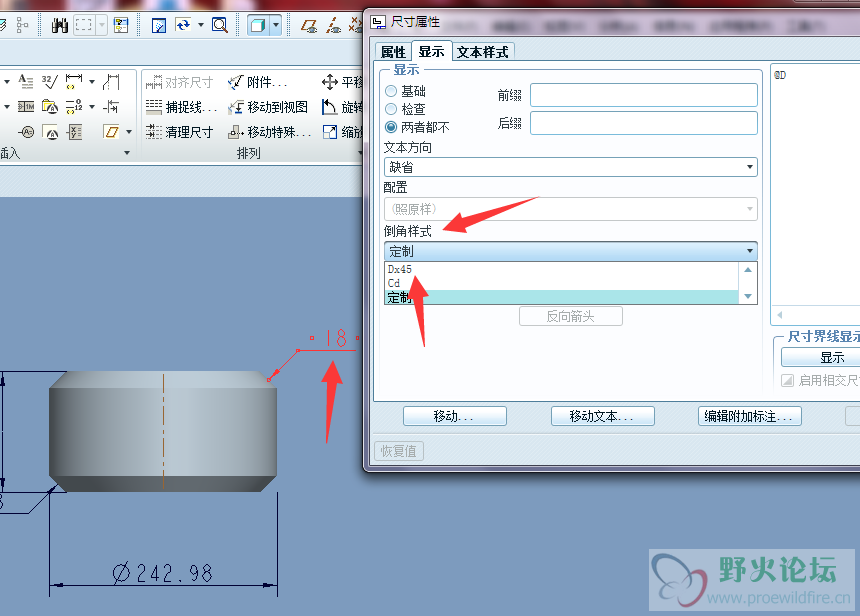Switch to the 显示 tab

(x=431, y=51)
